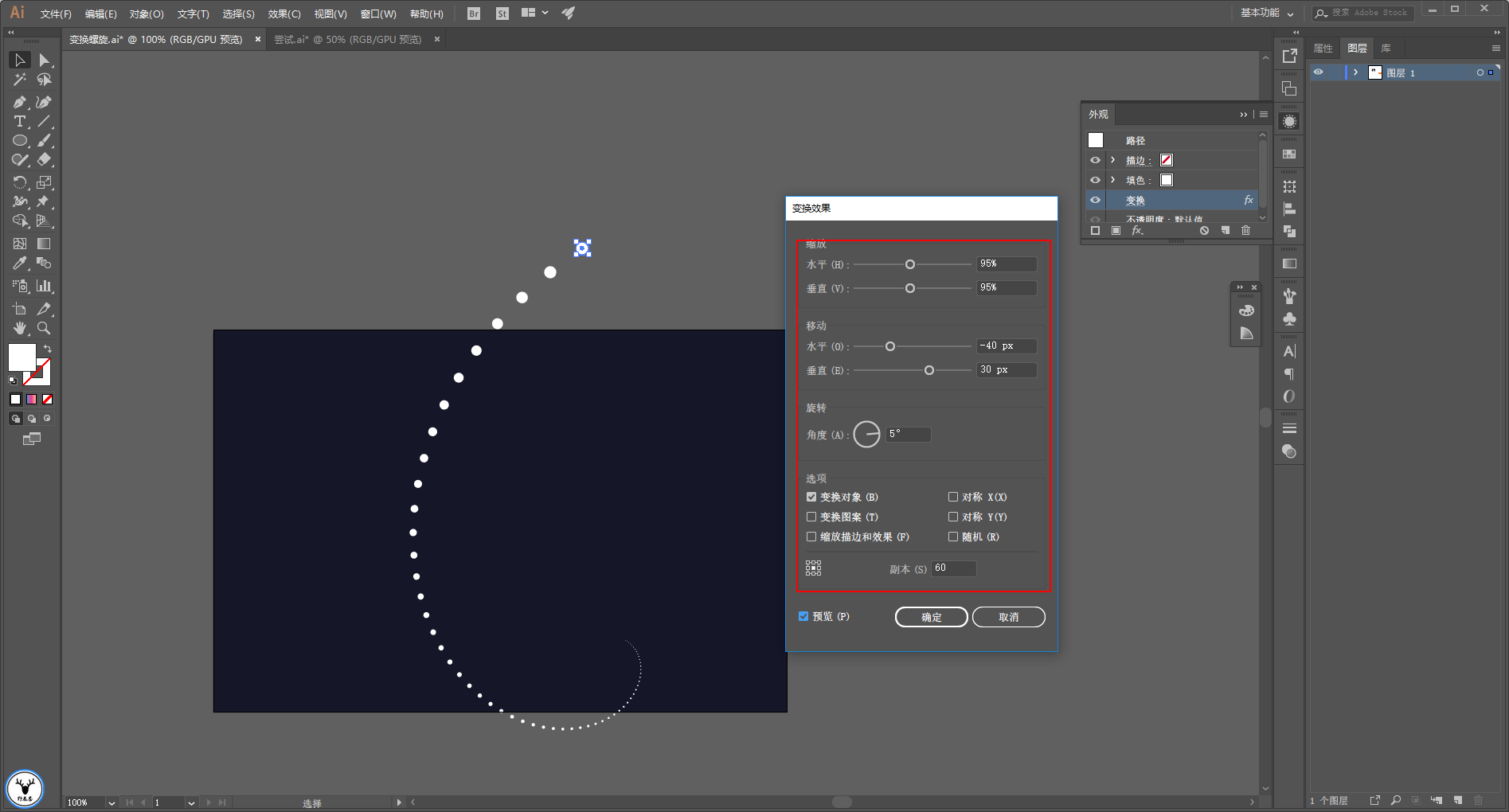This screenshot has width=1509, height=812.
Task: Open the zoom level dropdown
Action: click(111, 802)
